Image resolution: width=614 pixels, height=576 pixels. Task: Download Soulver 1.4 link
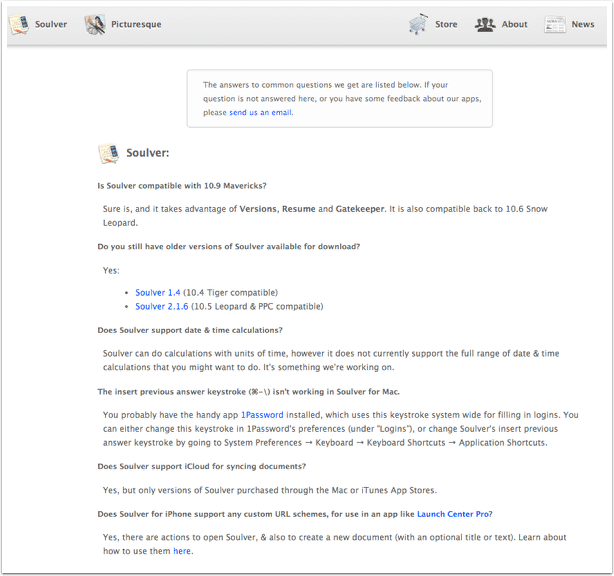pos(158,293)
